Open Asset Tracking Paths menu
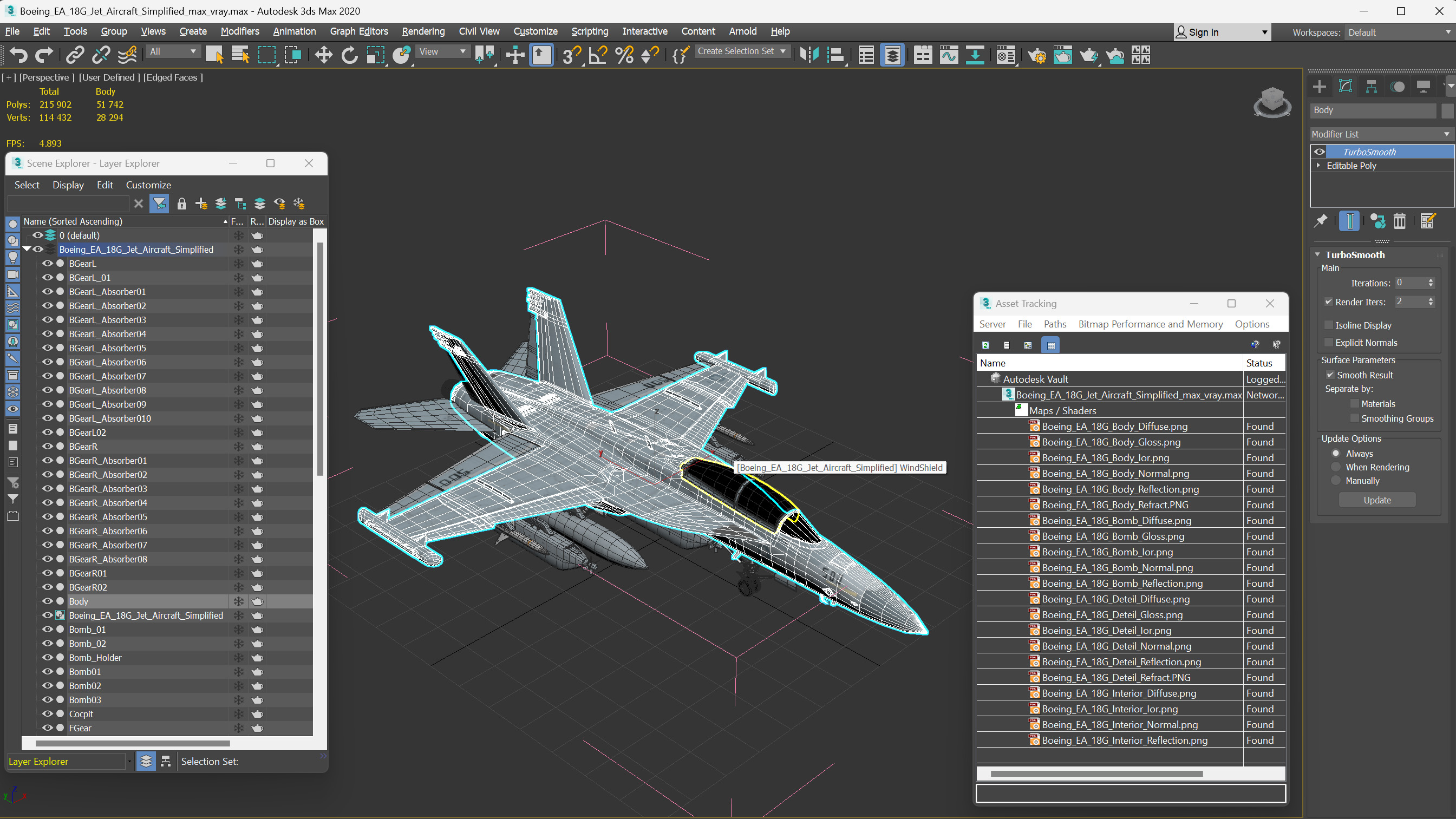 1055,324
